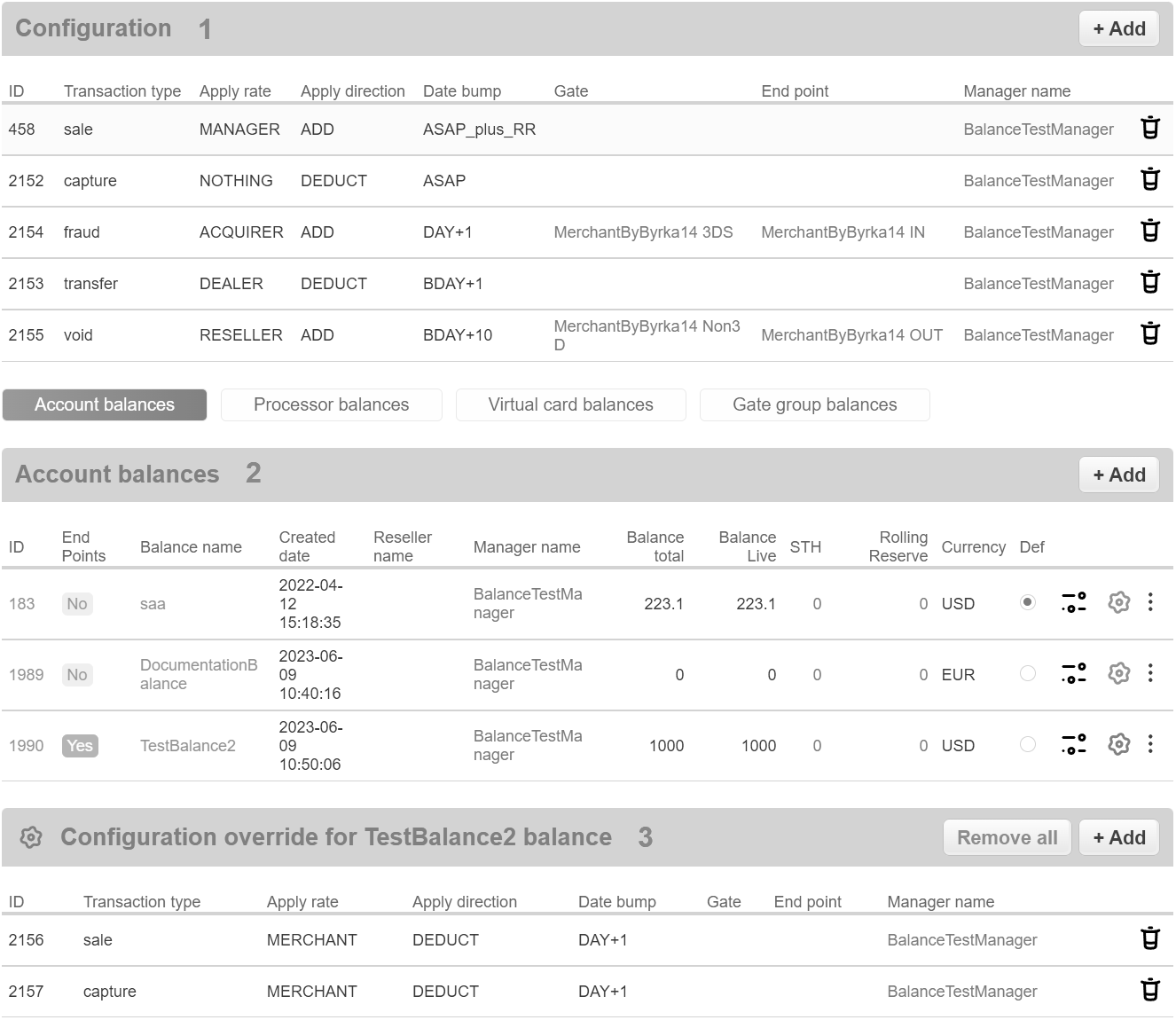
Task: Click Remove all override configurations
Action: coord(1007,837)
